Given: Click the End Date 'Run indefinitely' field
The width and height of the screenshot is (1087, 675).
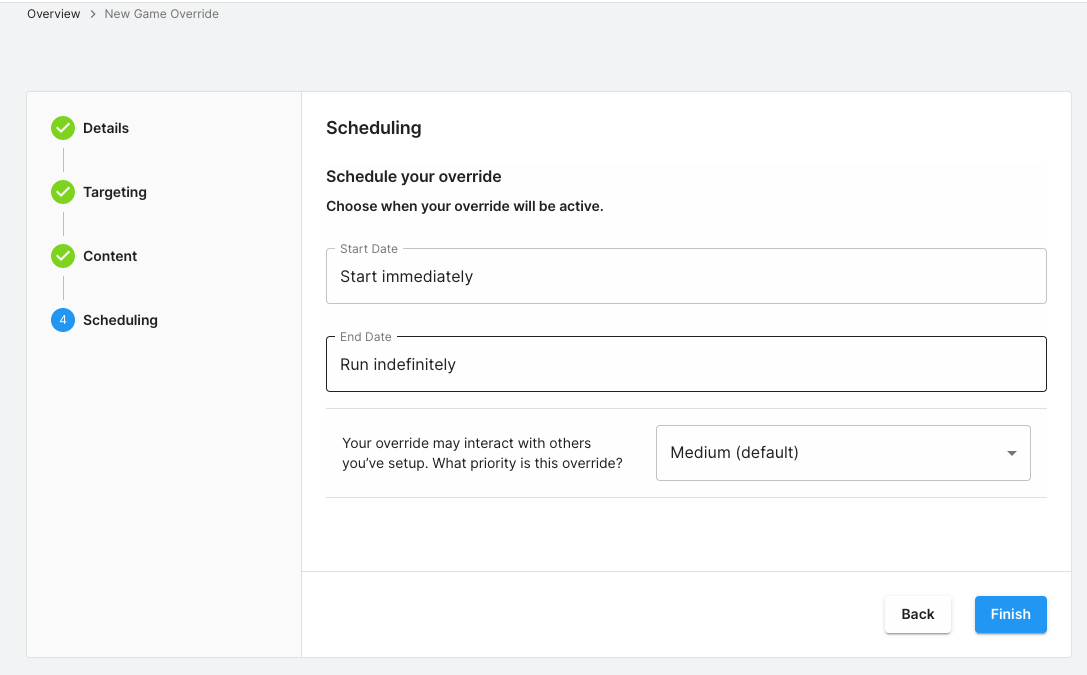Looking at the screenshot, I should (x=686, y=364).
